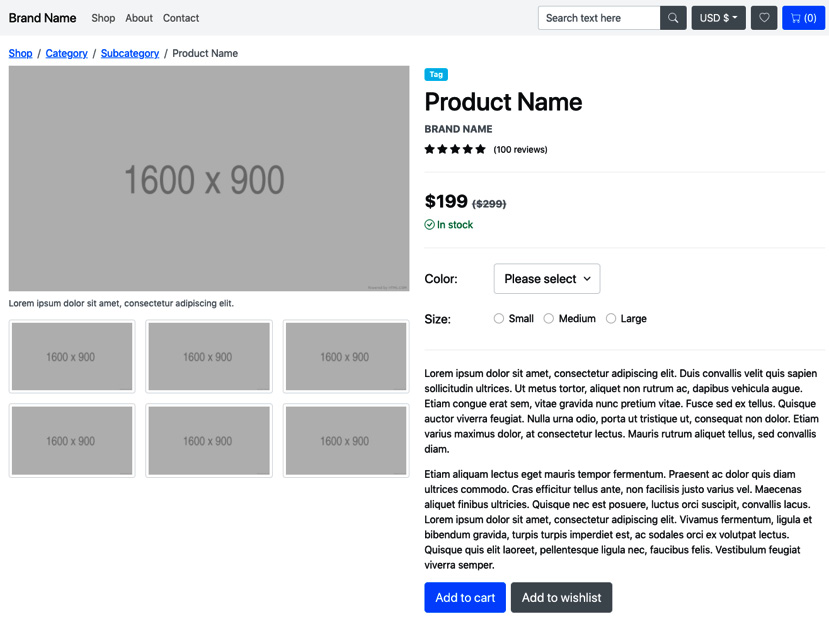Click the Contact menu item
The width and height of the screenshot is (829, 625).
point(181,18)
